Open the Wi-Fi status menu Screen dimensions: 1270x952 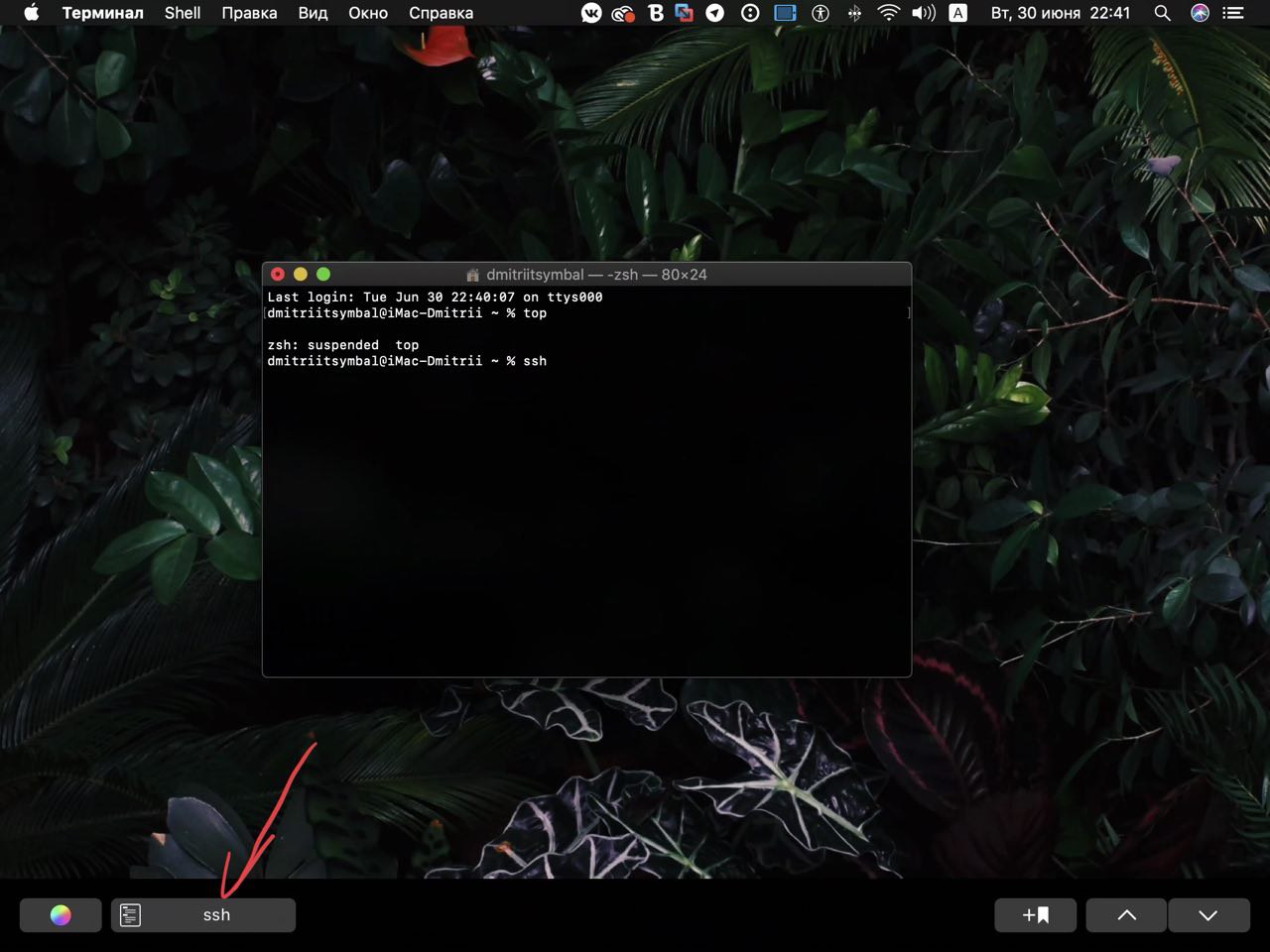pyautogui.click(x=889, y=13)
